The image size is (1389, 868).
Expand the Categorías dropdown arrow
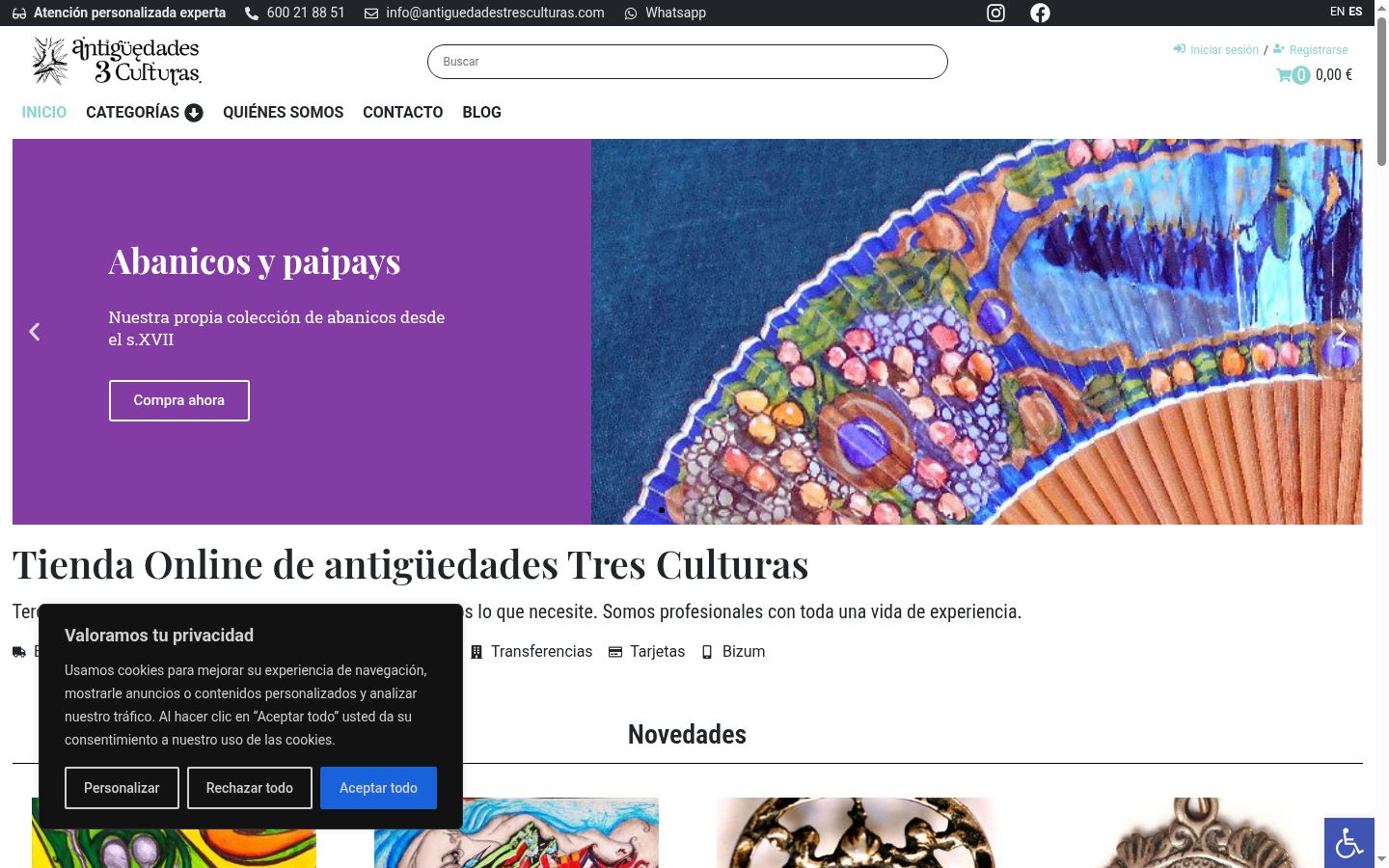point(194,113)
